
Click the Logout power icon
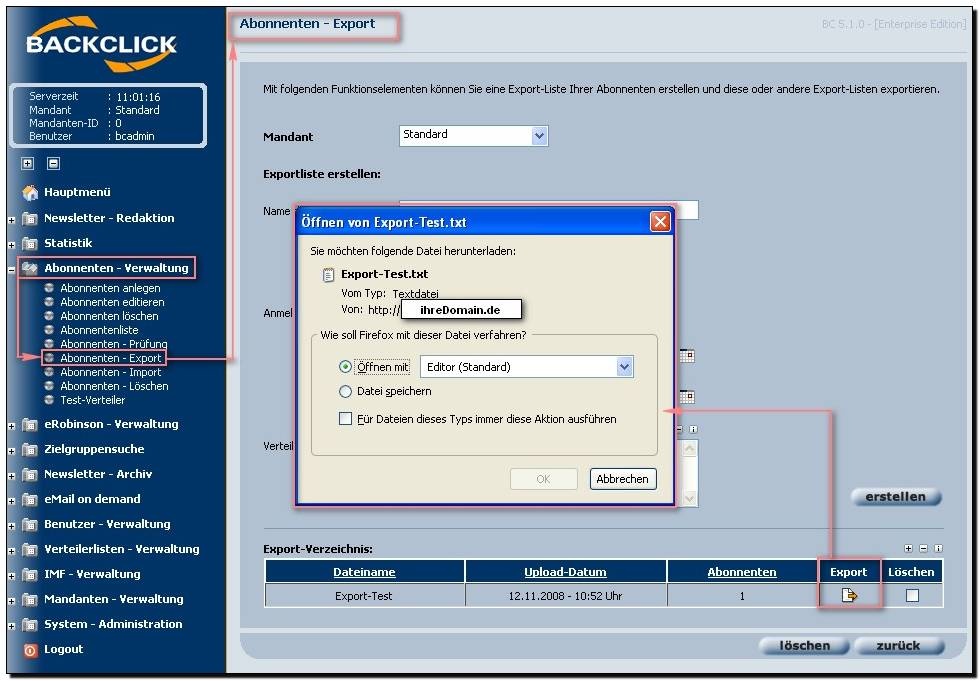30,650
